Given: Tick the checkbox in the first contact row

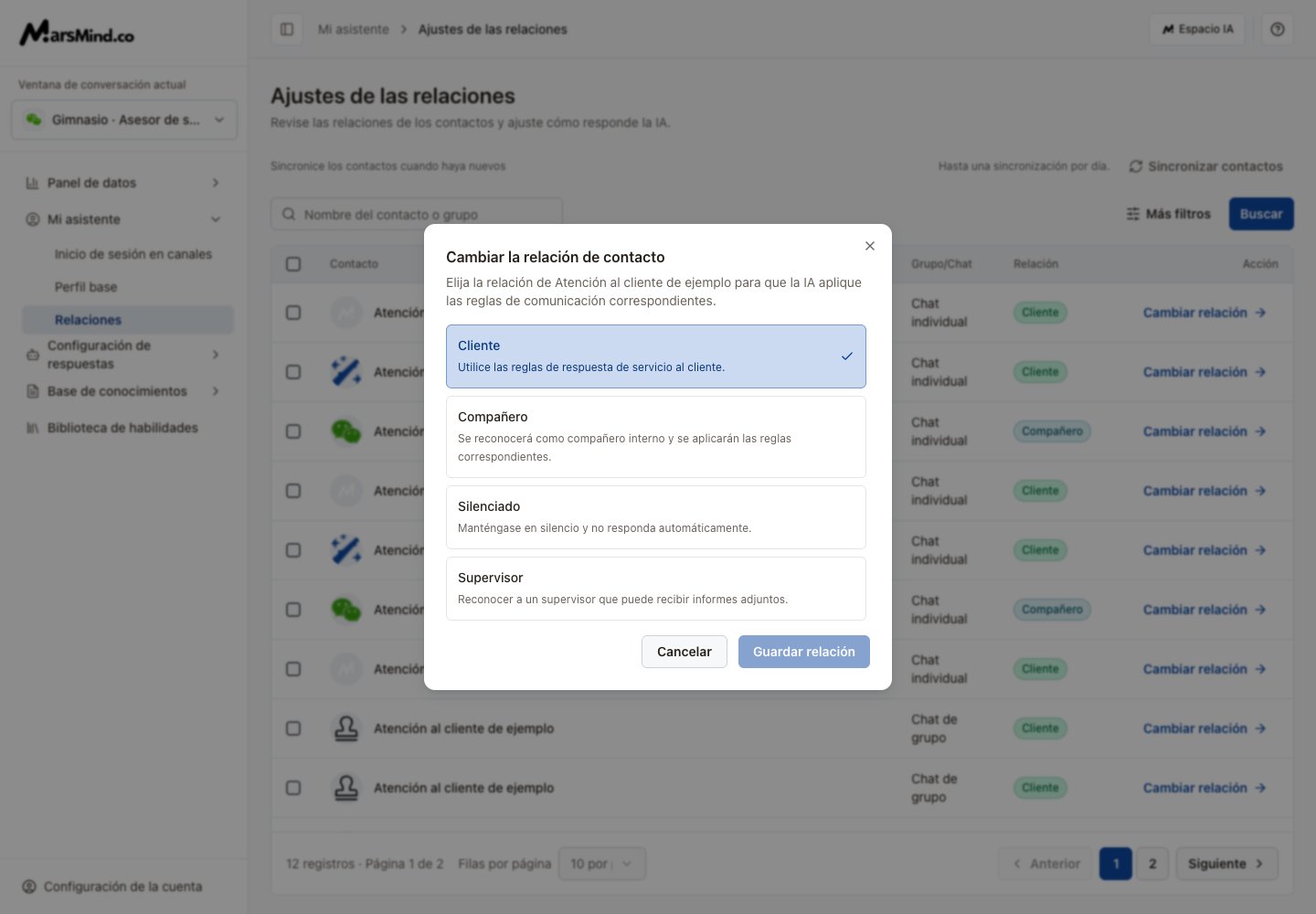Looking at the screenshot, I should point(293,313).
